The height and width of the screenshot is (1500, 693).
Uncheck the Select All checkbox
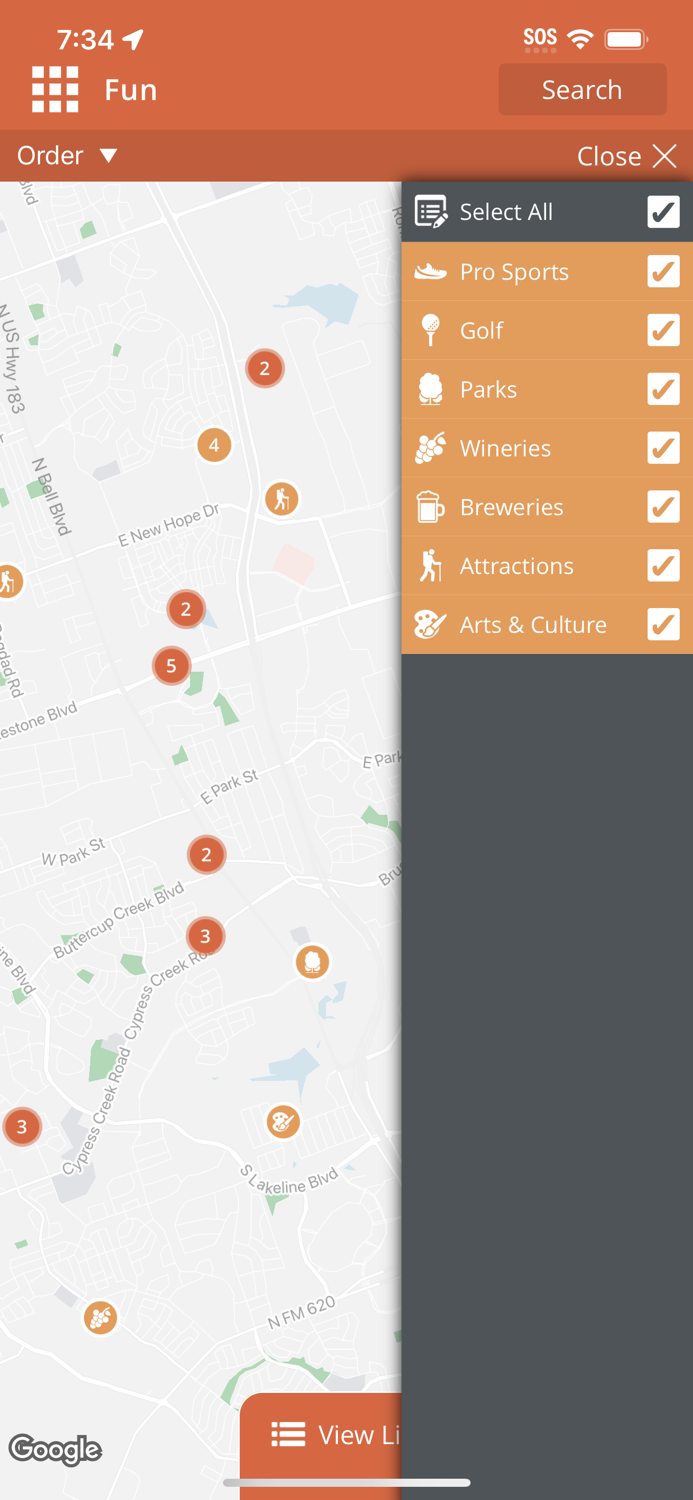pyautogui.click(x=663, y=212)
